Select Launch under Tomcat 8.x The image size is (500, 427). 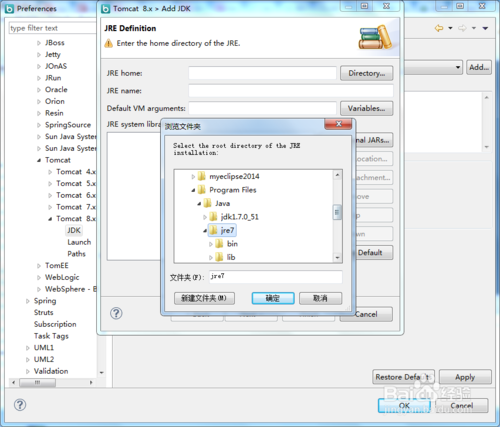(79, 242)
